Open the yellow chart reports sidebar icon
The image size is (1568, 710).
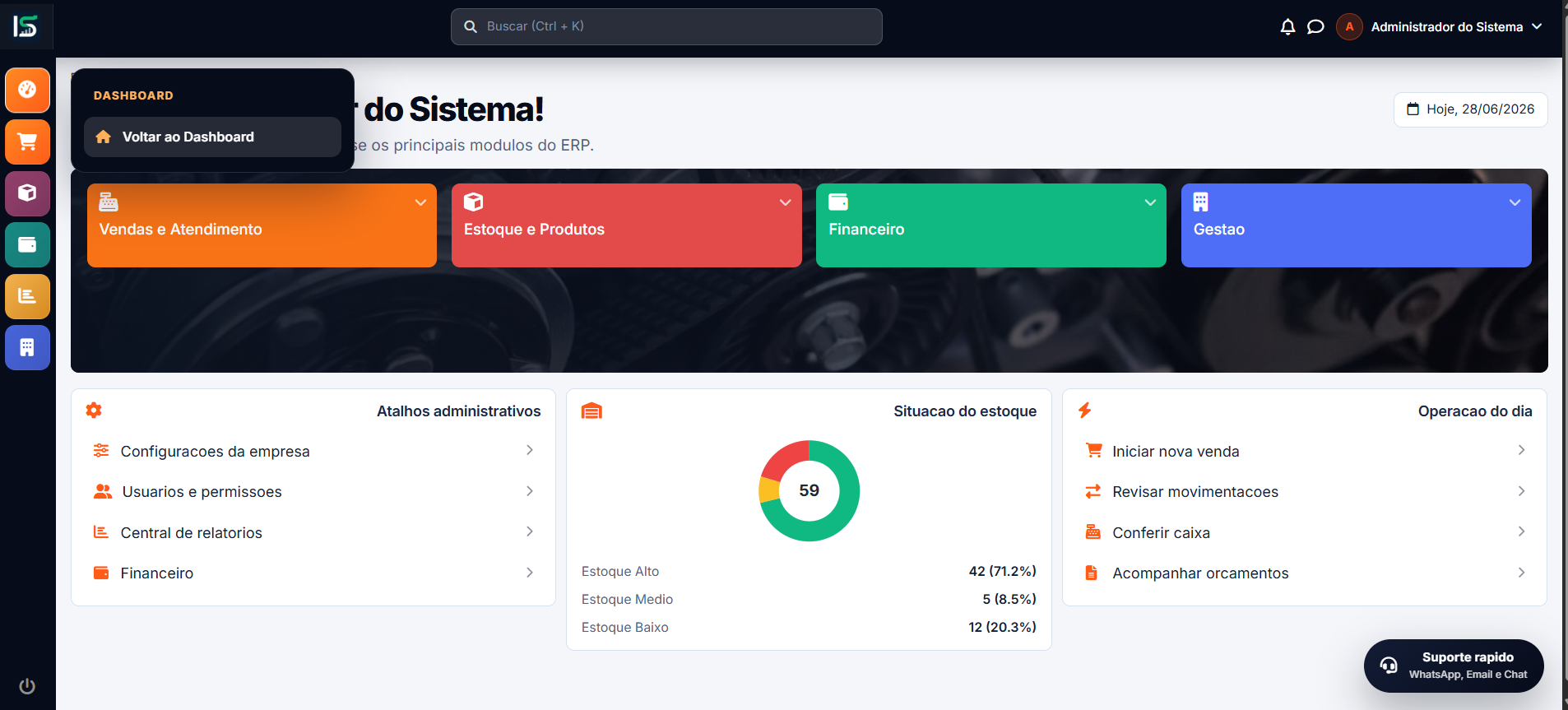27,296
